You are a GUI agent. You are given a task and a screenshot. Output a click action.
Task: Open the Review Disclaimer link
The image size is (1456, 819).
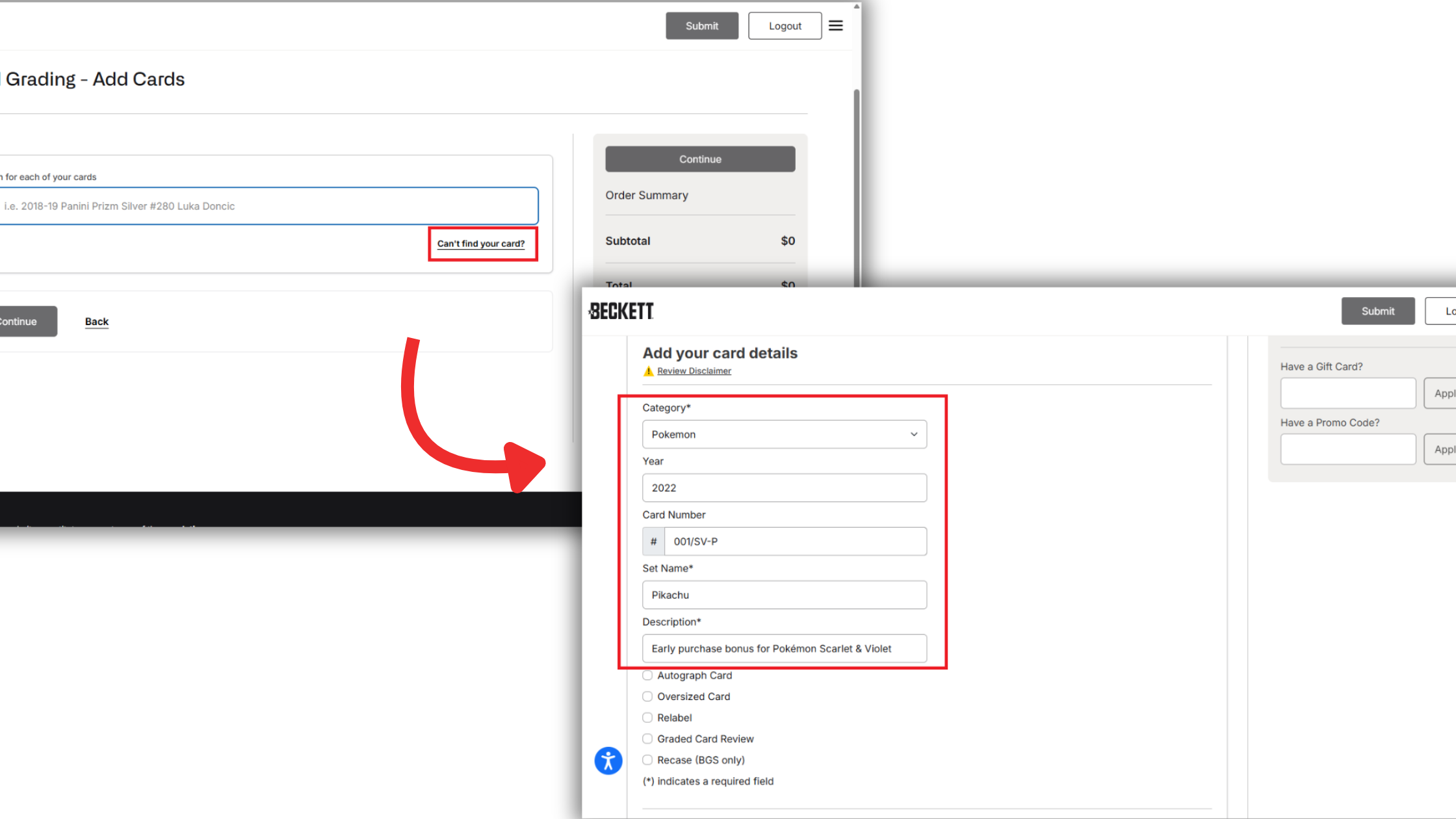tap(694, 371)
